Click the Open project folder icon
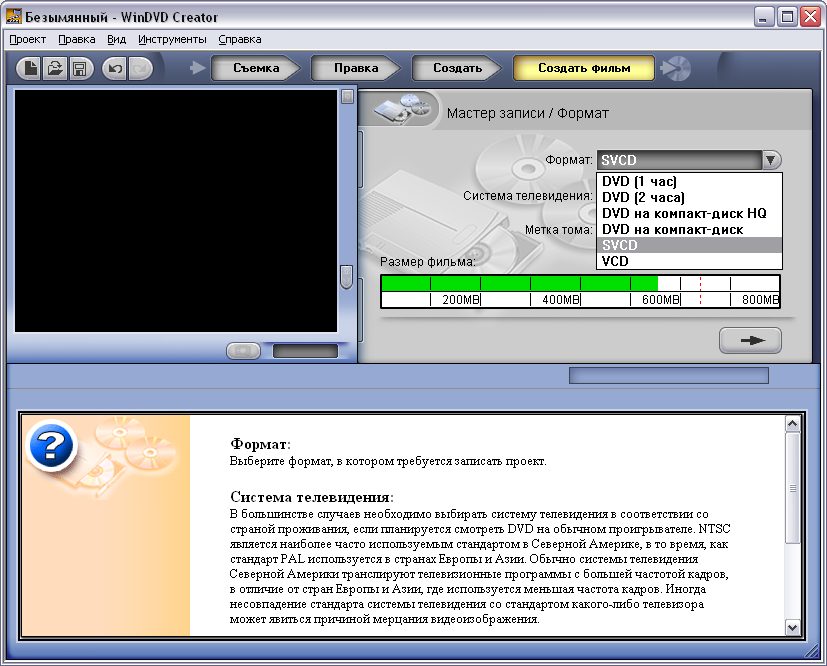 55,69
